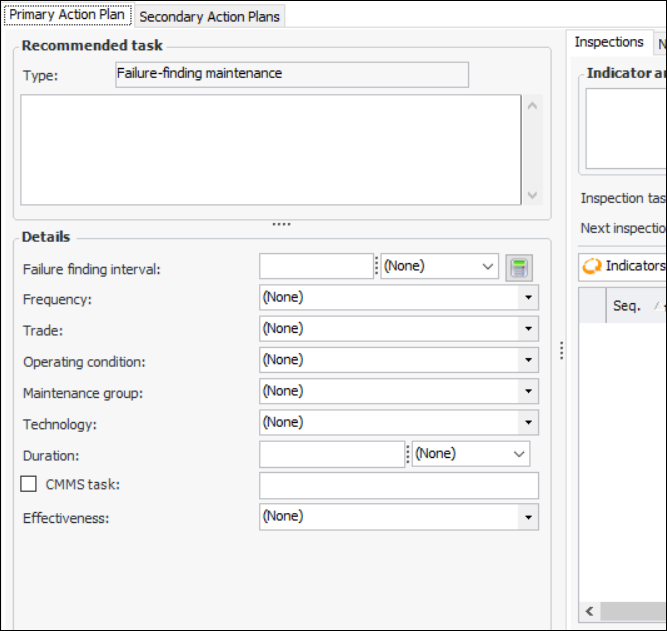Screen dimensions: 667x631
Task: Click the Duration value field
Action: click(x=332, y=454)
